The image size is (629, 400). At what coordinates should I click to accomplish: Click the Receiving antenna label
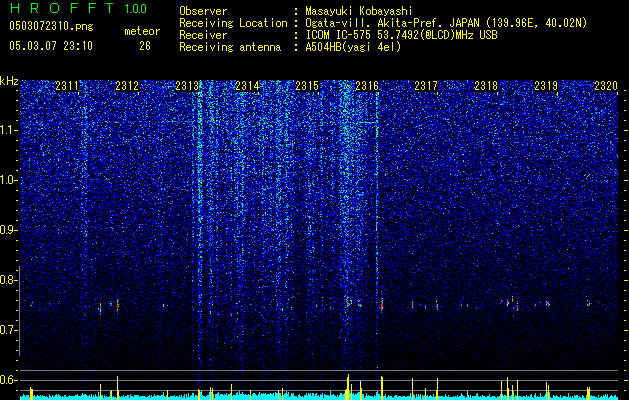tap(230, 47)
